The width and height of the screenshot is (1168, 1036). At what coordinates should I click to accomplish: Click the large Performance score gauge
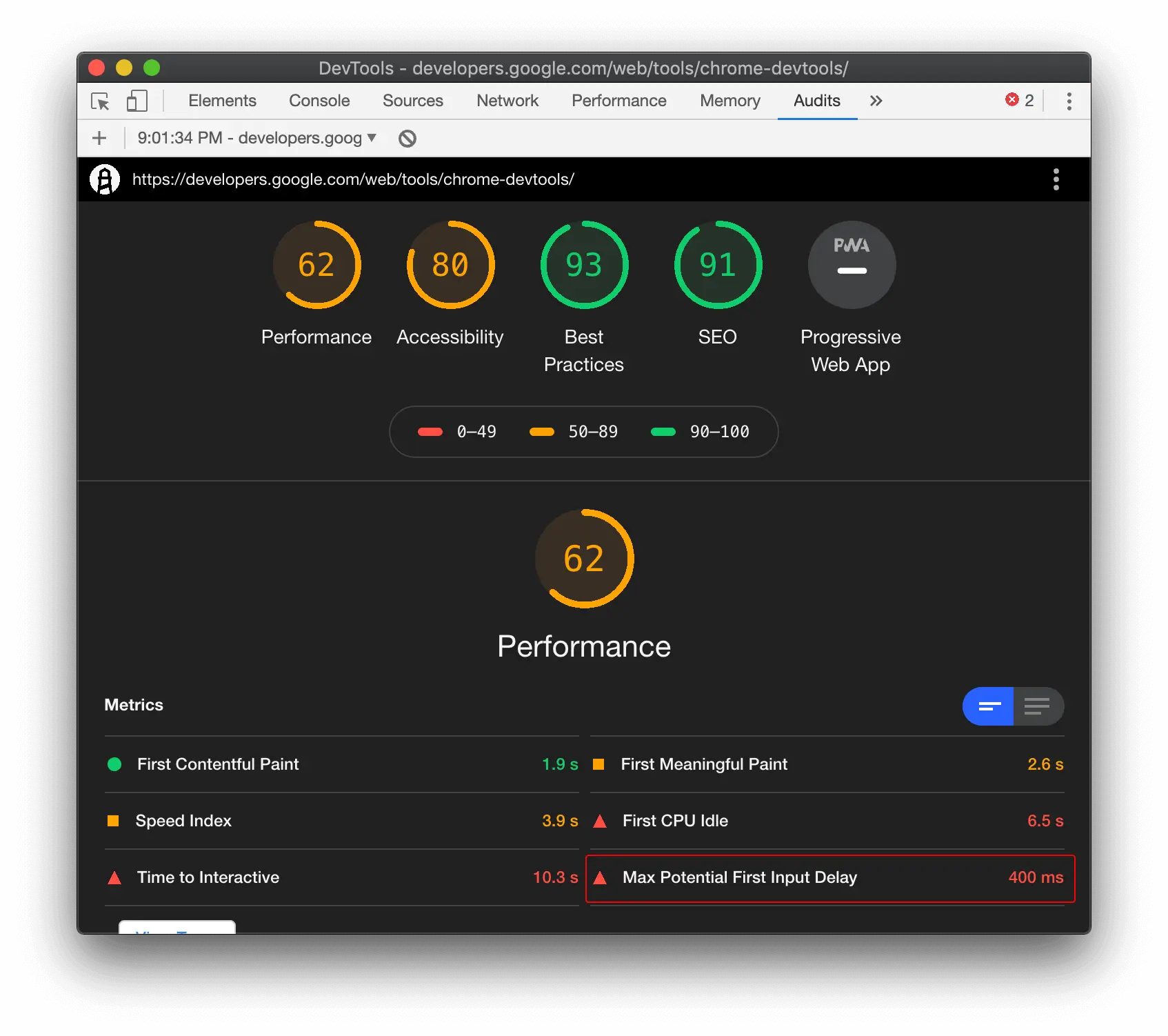pos(584,559)
